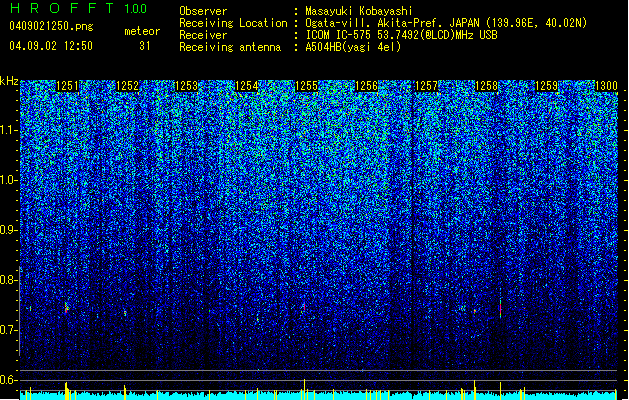Click the small echo just before 1258
The height and width of the screenshot is (400, 629).
(x=475, y=311)
